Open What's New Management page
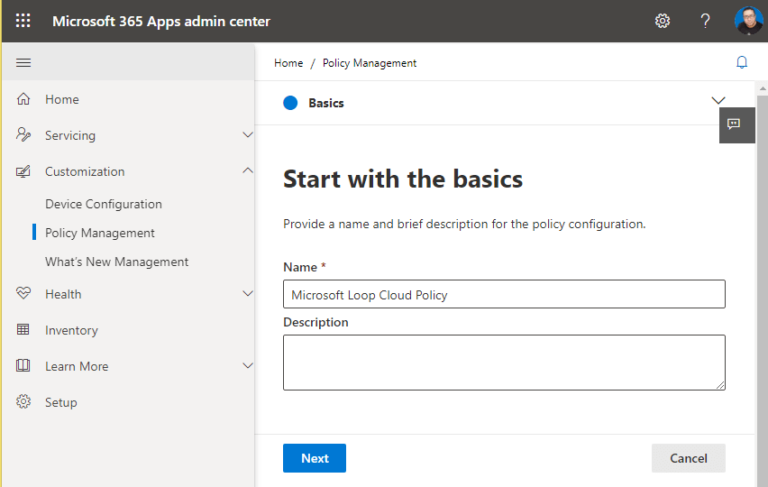Screen dimensions: 768x487 (116, 262)
